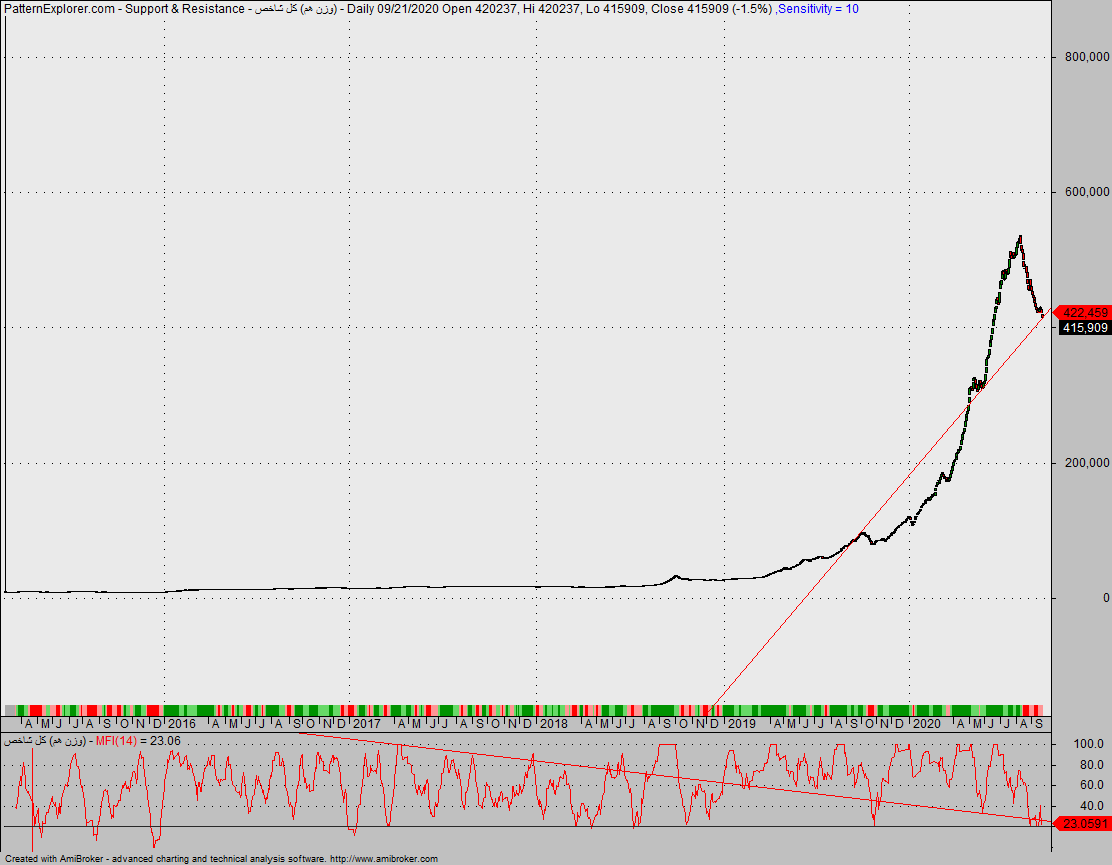Click the 'Daily 09/21/2020' date in title
This screenshot has height=865, width=1112.
pos(393,9)
